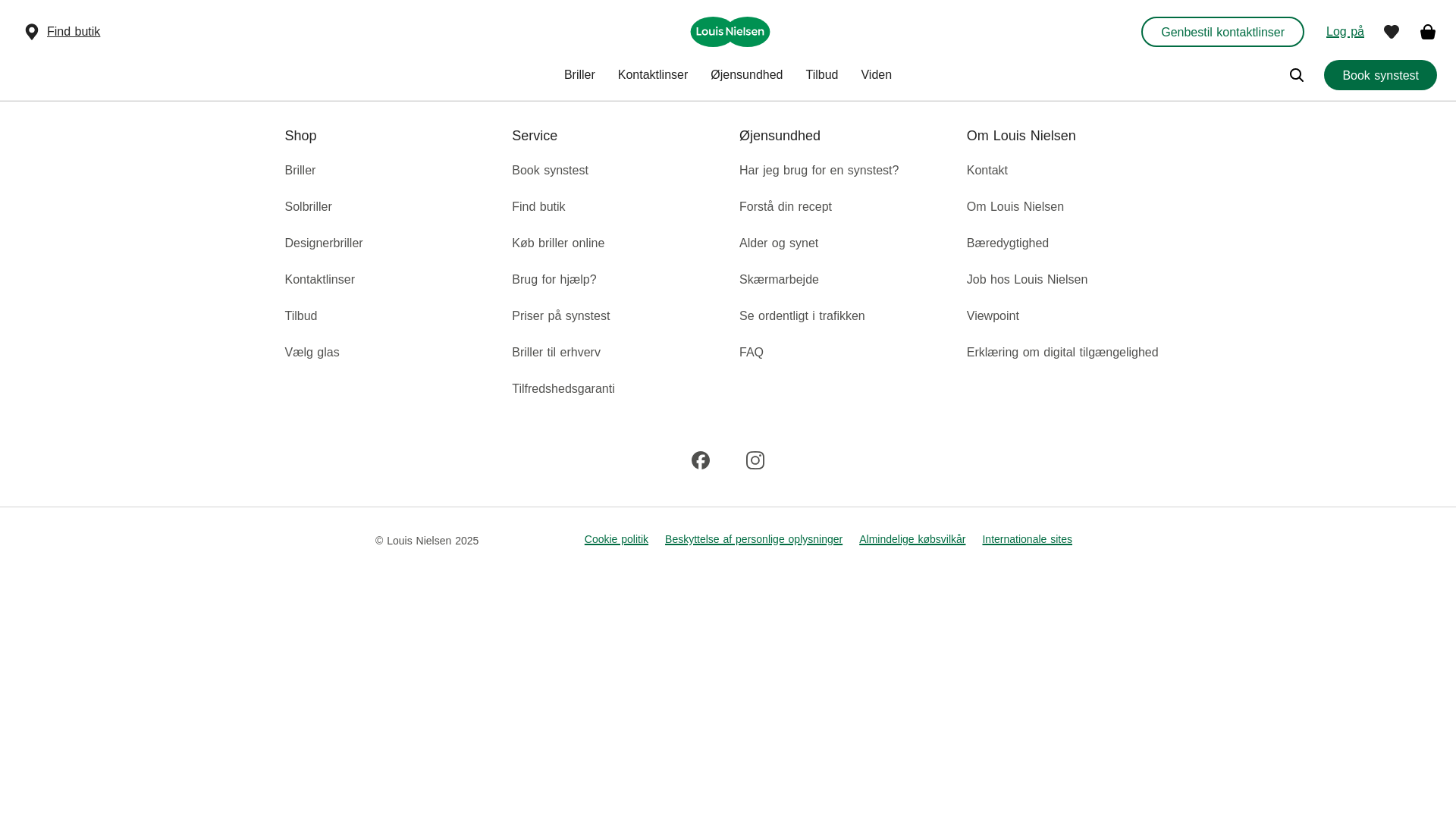The height and width of the screenshot is (819, 1456).
Task: Click the Øjensundhed footer column heading
Action: coord(780,136)
